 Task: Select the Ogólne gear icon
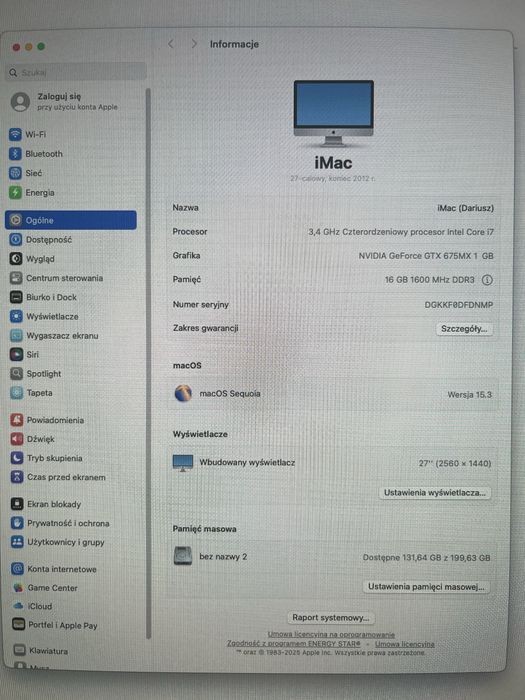pyautogui.click(x=16, y=220)
